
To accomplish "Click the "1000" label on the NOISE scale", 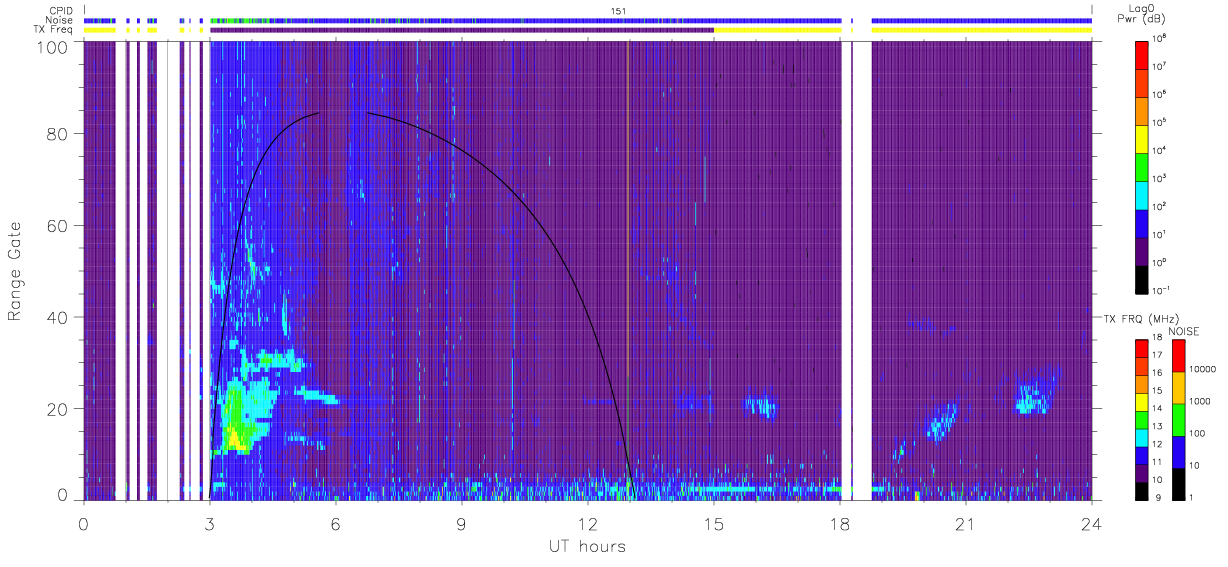I will coord(1199,402).
